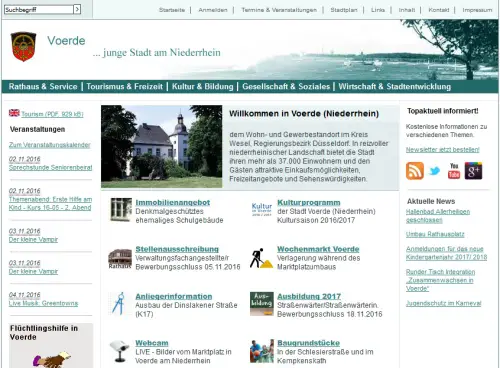Click the webcam camera icon
Viewport: 500px width, 368px height.
pyautogui.click(x=119, y=351)
